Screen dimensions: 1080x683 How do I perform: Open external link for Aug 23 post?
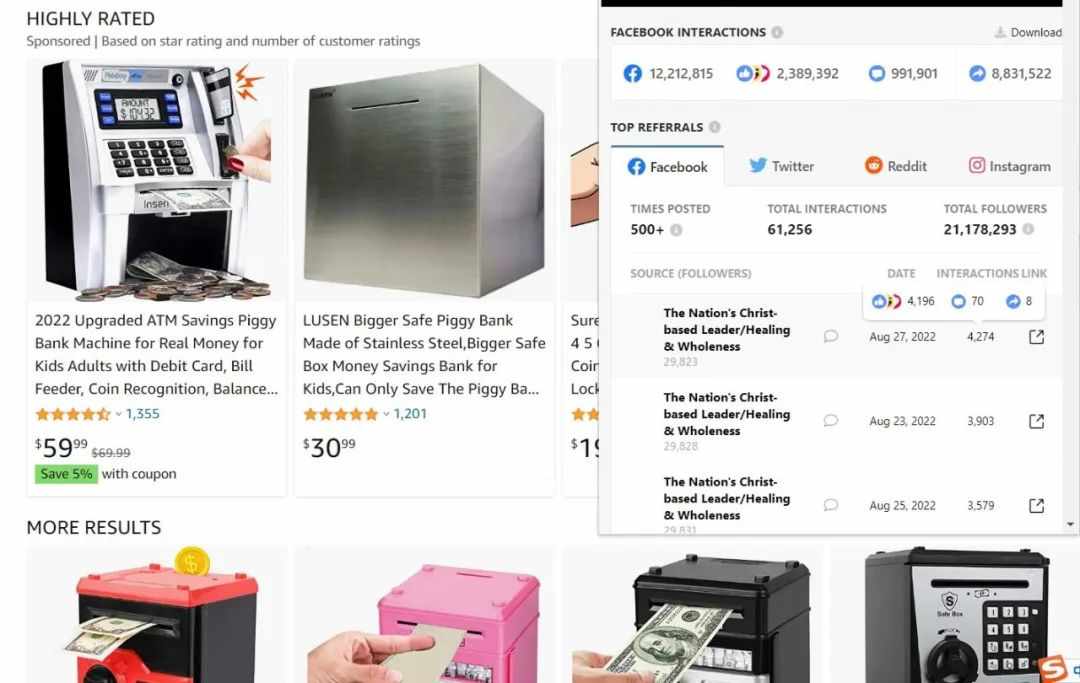click(x=1036, y=421)
